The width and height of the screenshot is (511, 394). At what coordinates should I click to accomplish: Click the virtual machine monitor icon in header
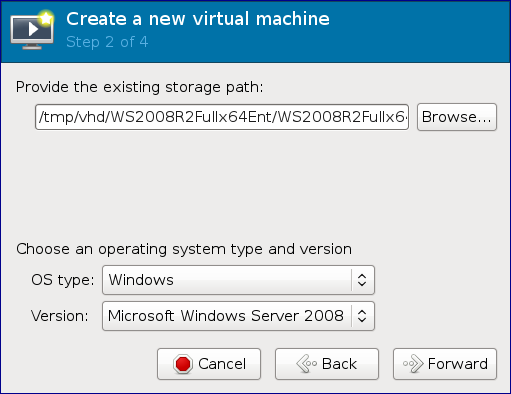pos(32,31)
